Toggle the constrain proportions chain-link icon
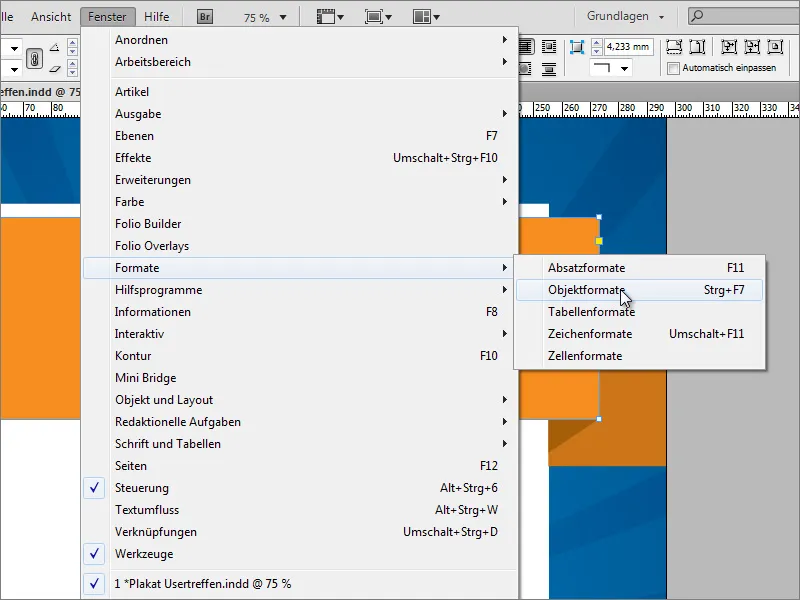800x600 pixels. point(34,59)
